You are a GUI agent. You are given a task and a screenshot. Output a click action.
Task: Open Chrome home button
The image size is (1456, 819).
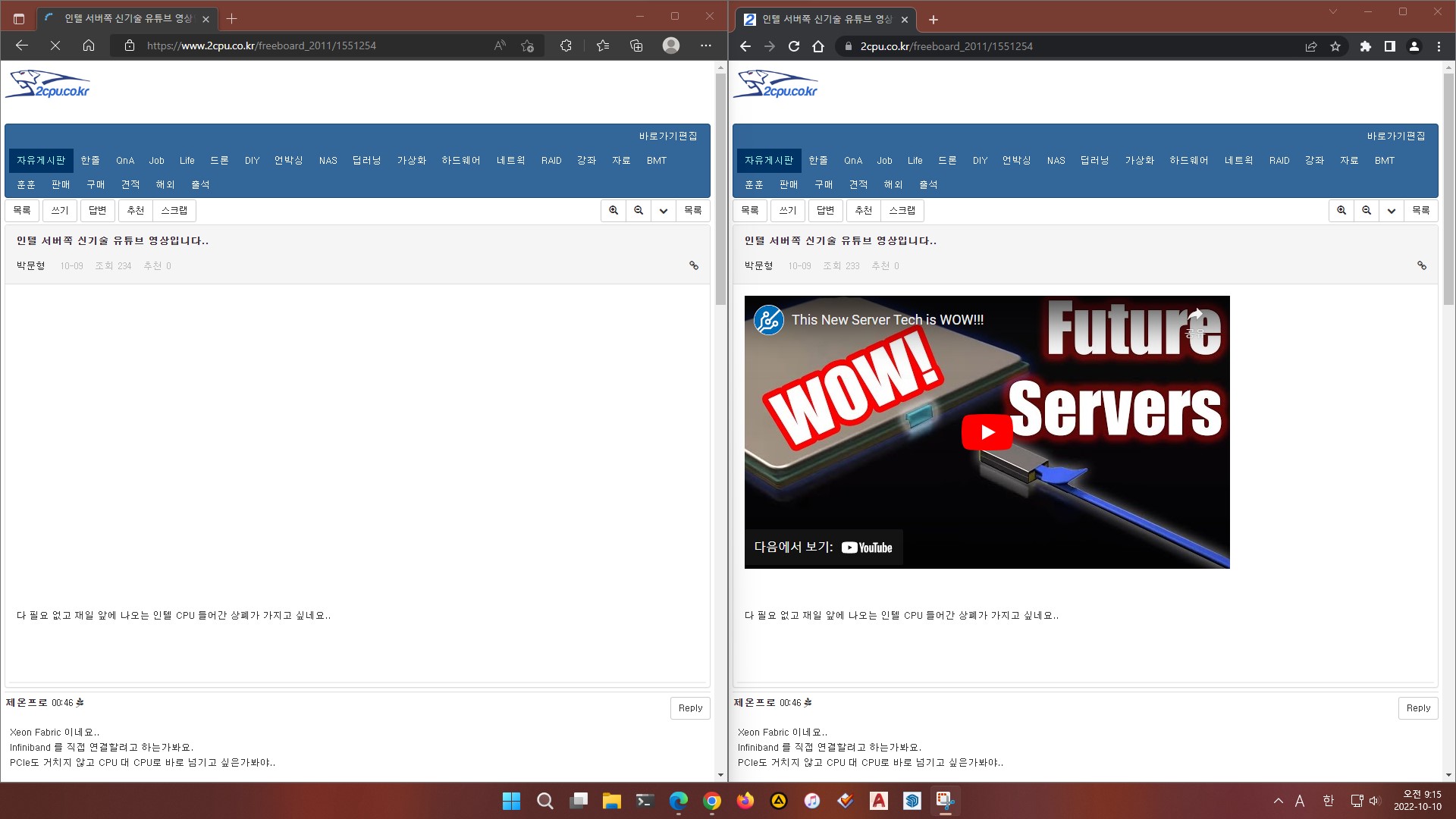pyautogui.click(x=818, y=46)
